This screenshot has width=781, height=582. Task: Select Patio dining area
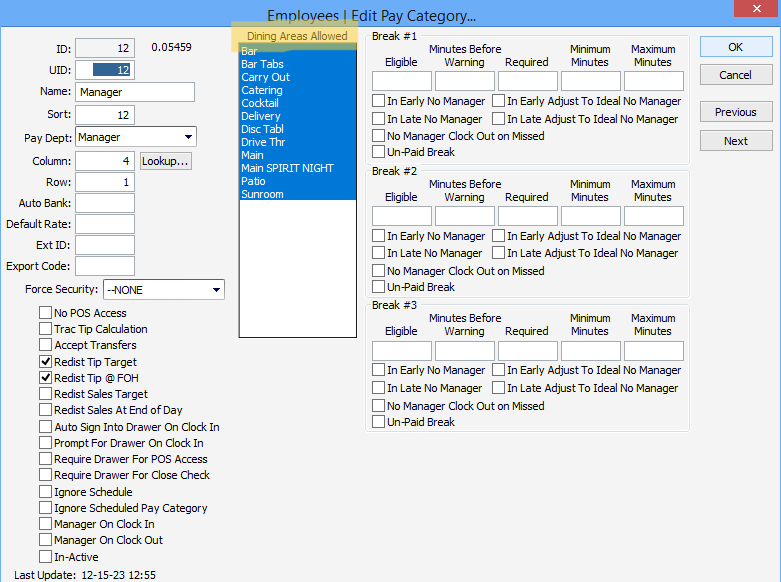point(298,181)
